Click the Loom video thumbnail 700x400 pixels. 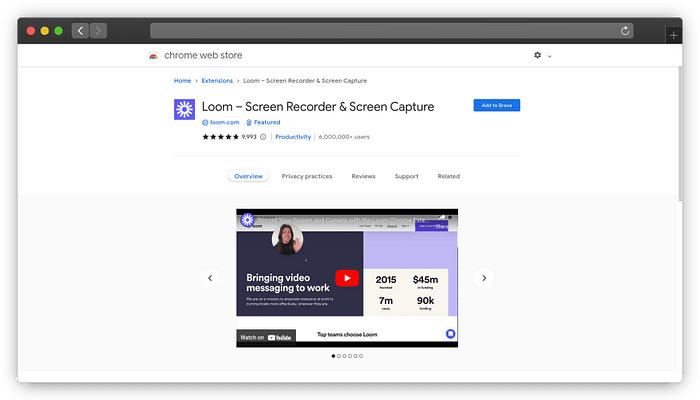[347, 278]
